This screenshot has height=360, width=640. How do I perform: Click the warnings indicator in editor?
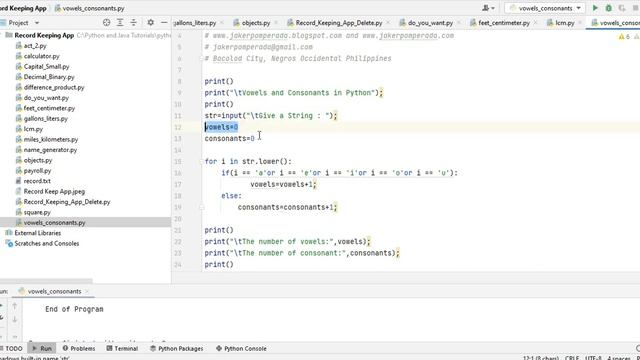[x=624, y=37]
